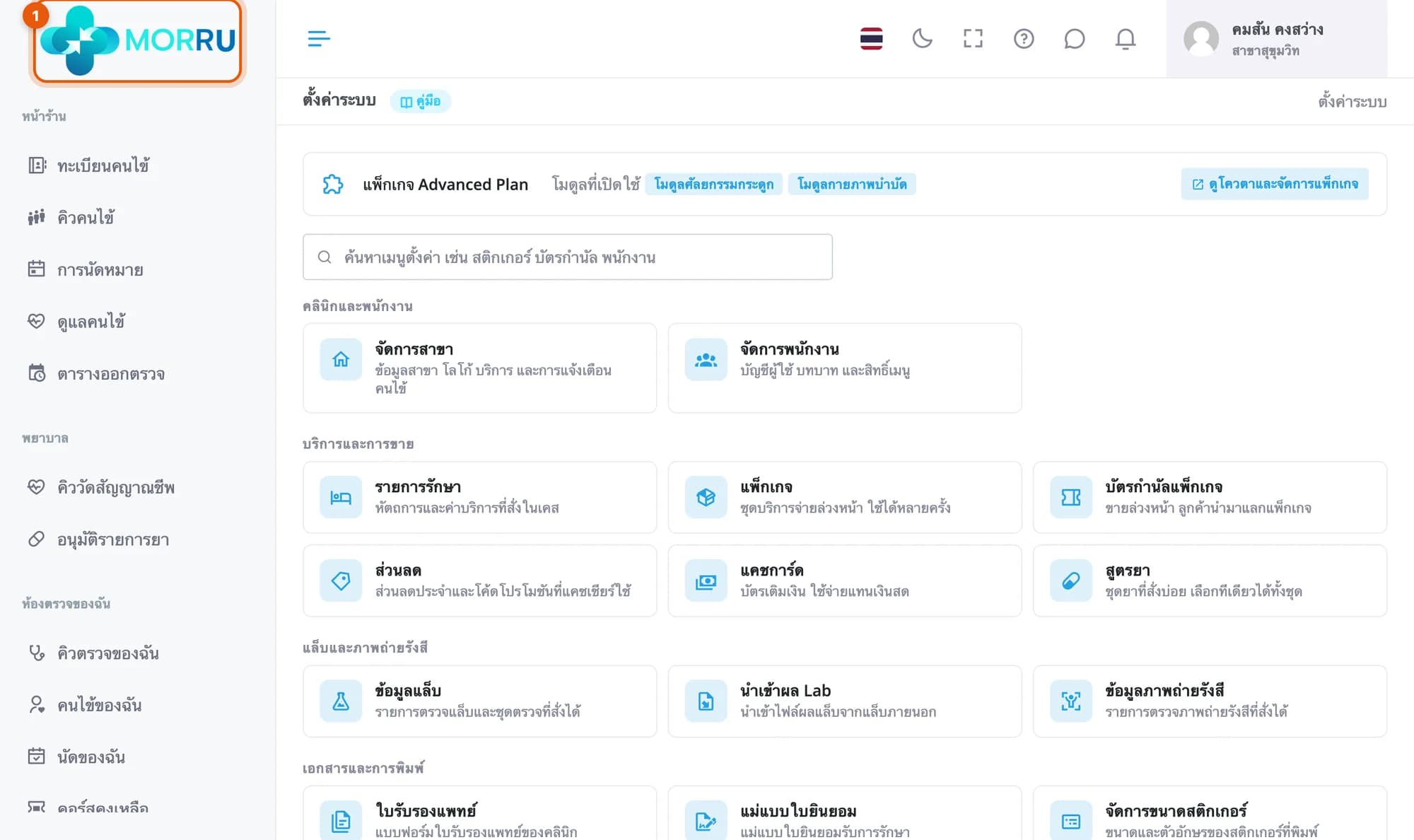Viewport: 1414px width, 840px height.
Task: Open แม่แบบใบยินยอม card title
Action: click(x=798, y=810)
